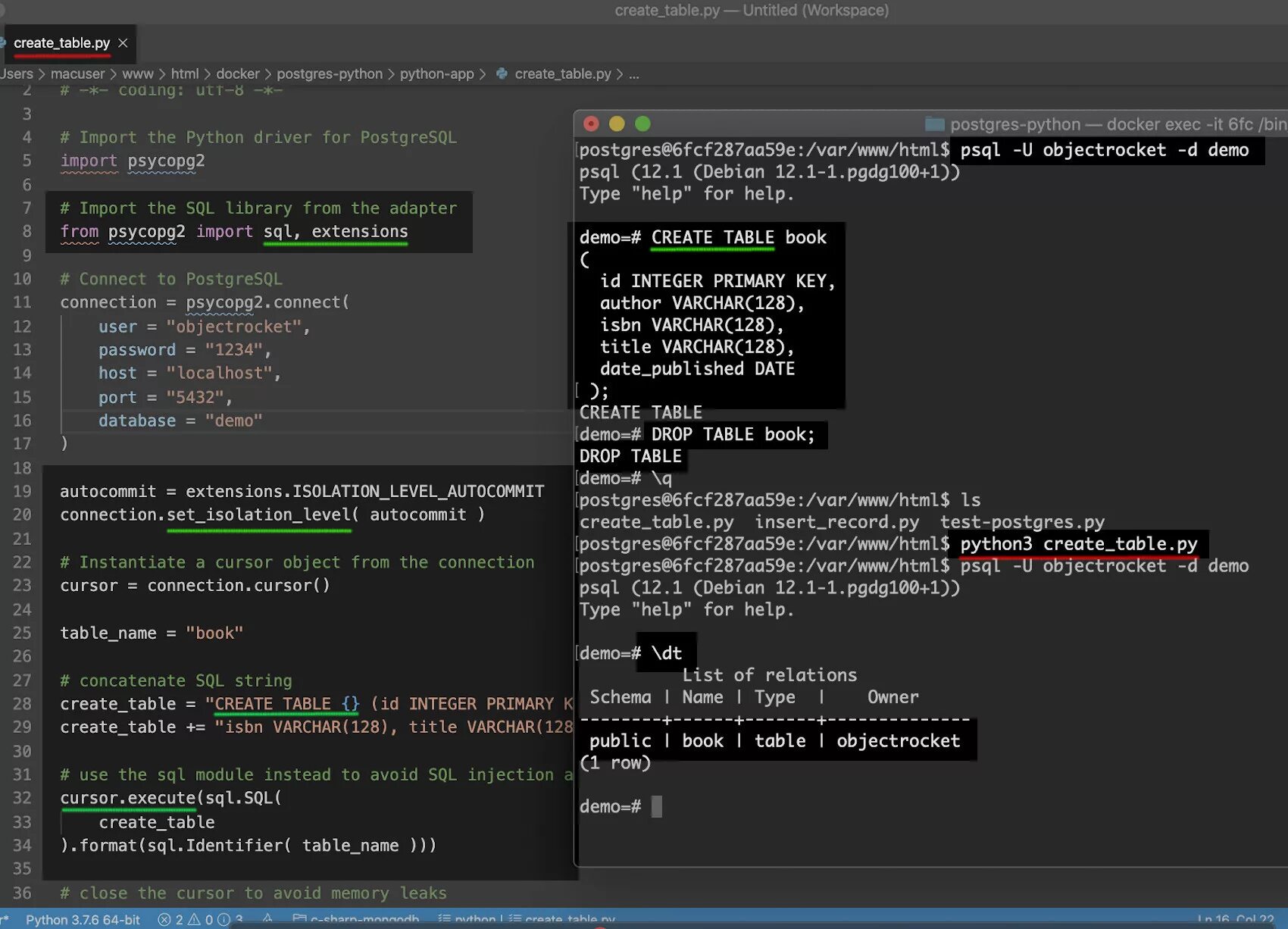
Task: Close the postgres-python terminal window
Action: tap(592, 124)
